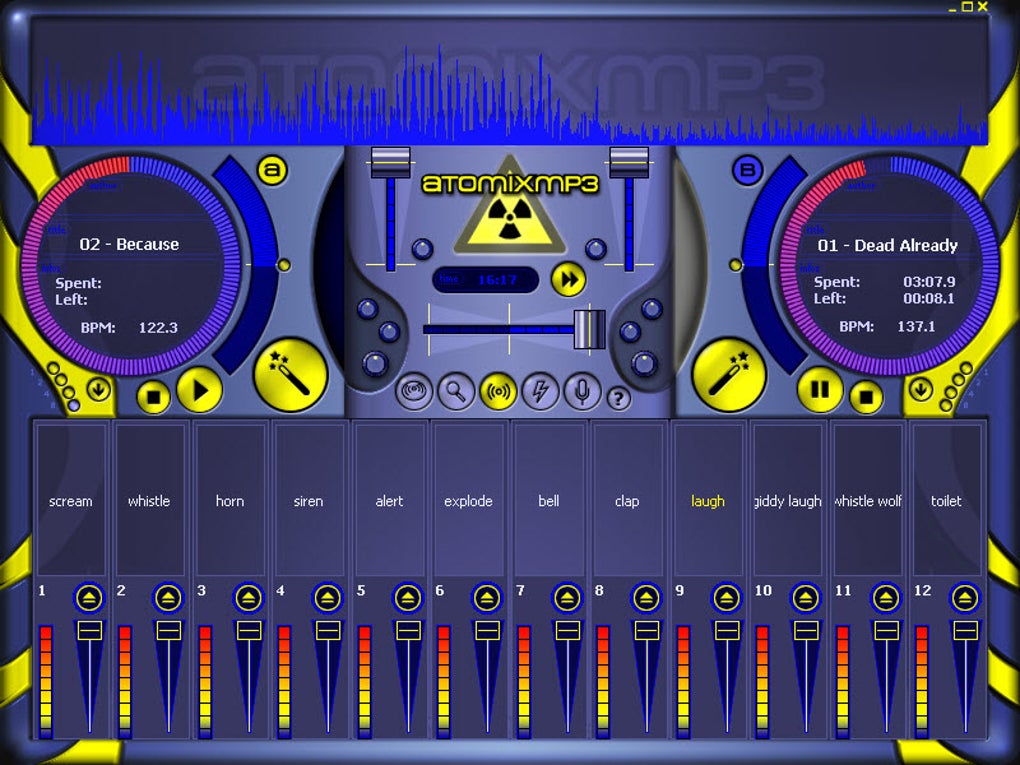
Task: Click the deck A track title 02 - Because
Action: click(x=129, y=245)
